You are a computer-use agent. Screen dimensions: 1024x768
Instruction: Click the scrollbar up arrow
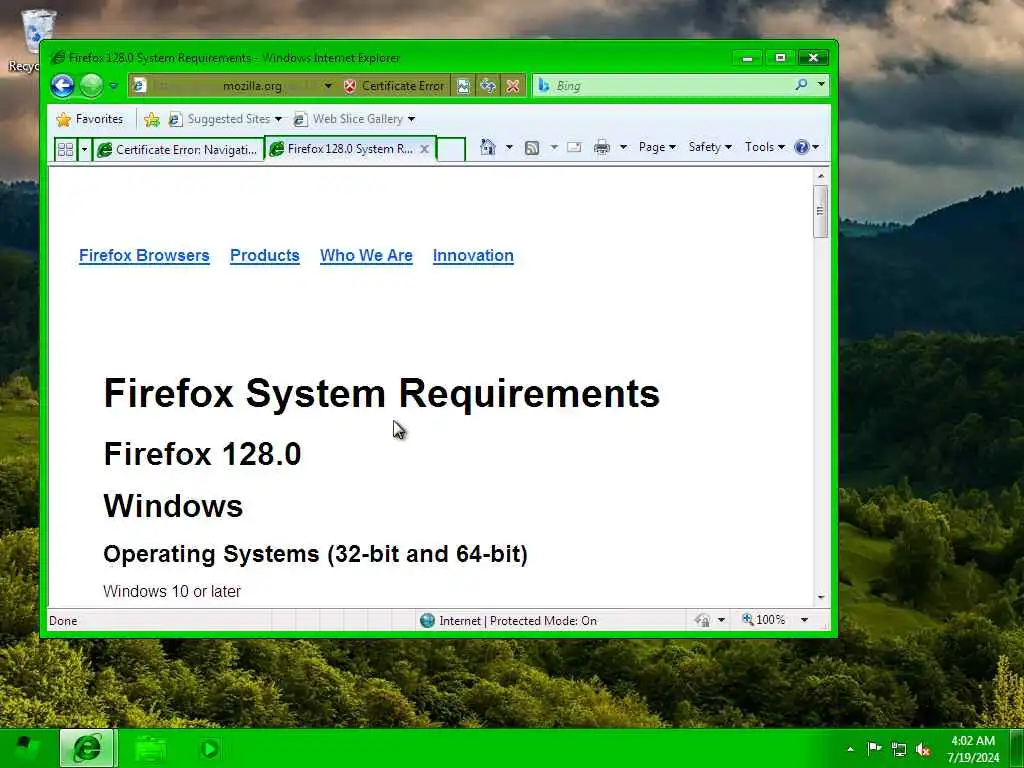(x=821, y=176)
